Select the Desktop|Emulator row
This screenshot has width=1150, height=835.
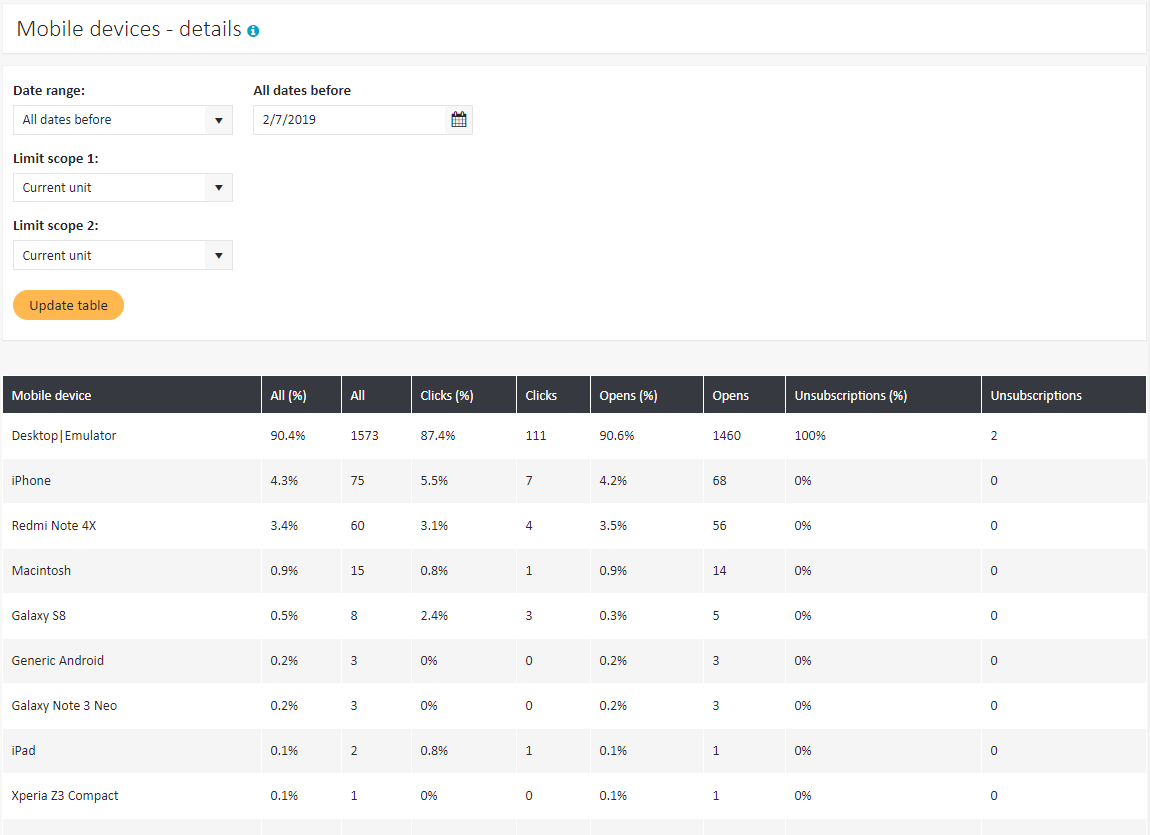click(64, 436)
